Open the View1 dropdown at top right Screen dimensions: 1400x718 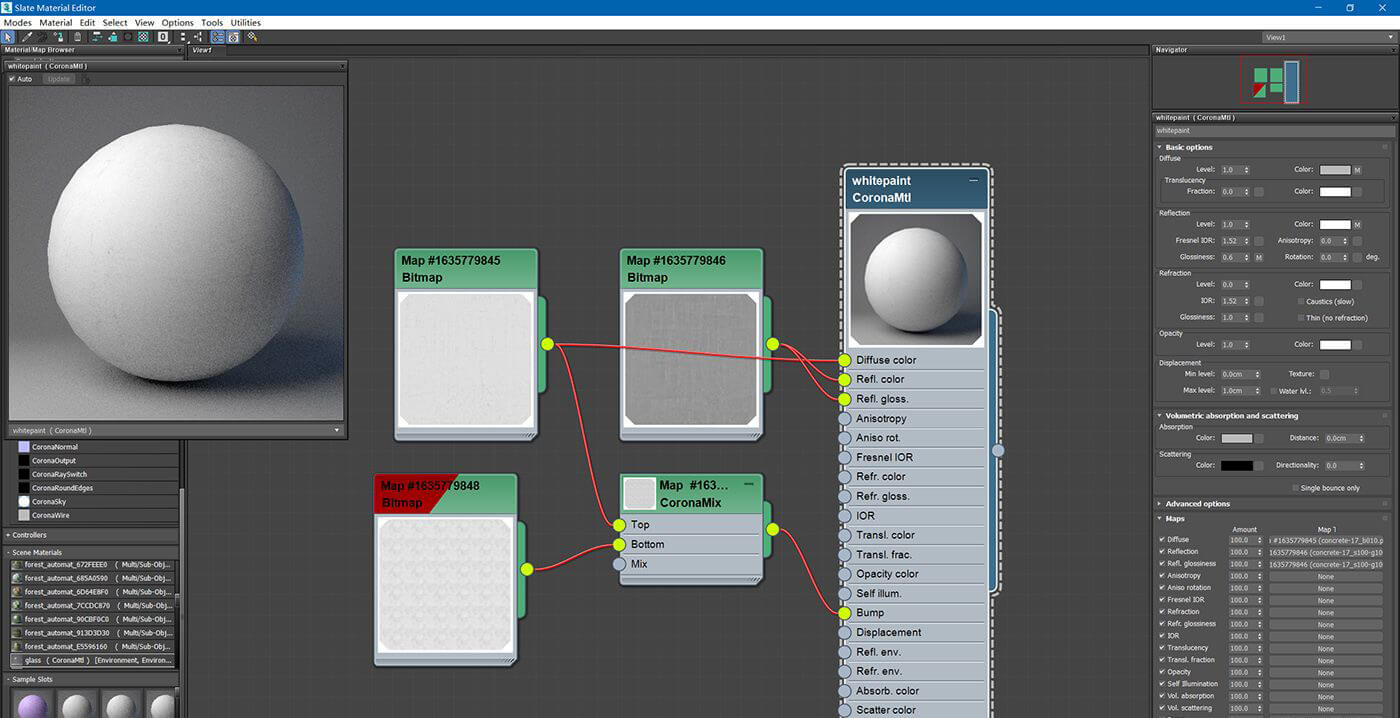(x=1326, y=37)
